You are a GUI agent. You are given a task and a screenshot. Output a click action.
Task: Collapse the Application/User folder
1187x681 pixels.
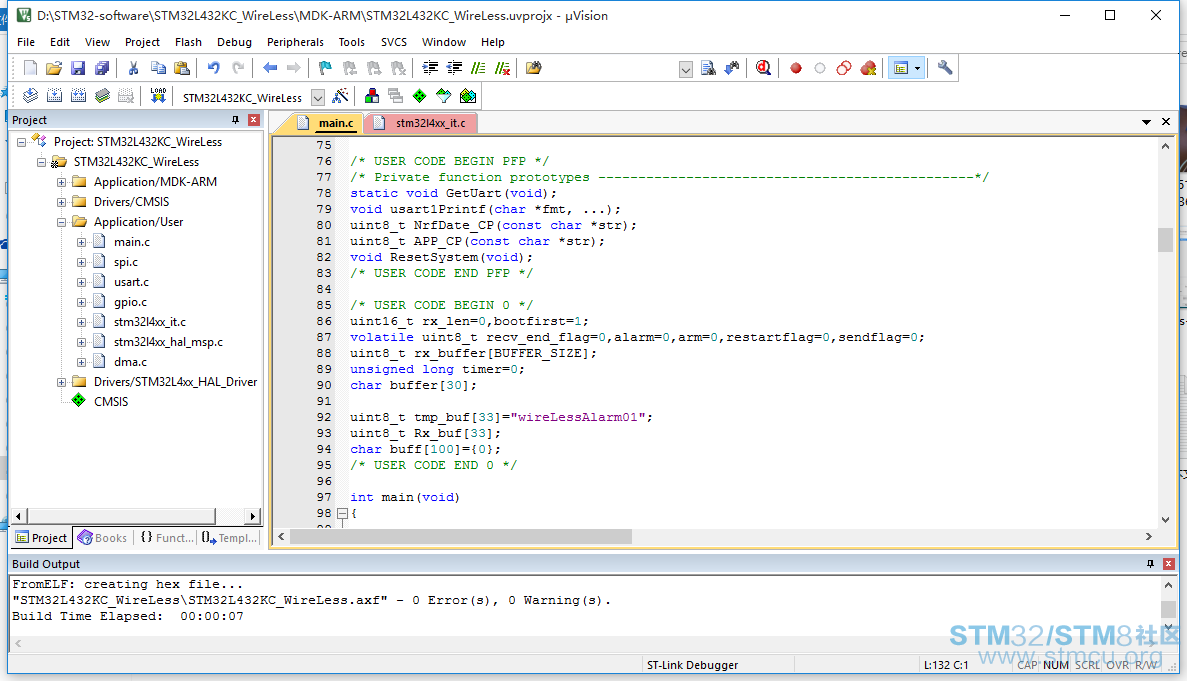coord(62,222)
